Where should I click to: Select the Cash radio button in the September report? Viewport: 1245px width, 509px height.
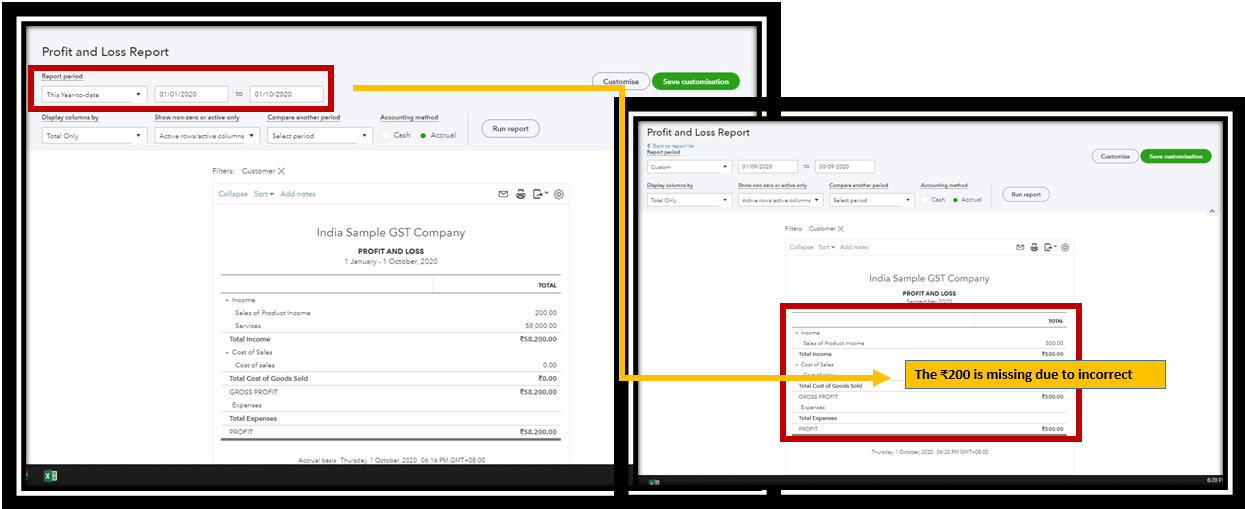(x=925, y=200)
